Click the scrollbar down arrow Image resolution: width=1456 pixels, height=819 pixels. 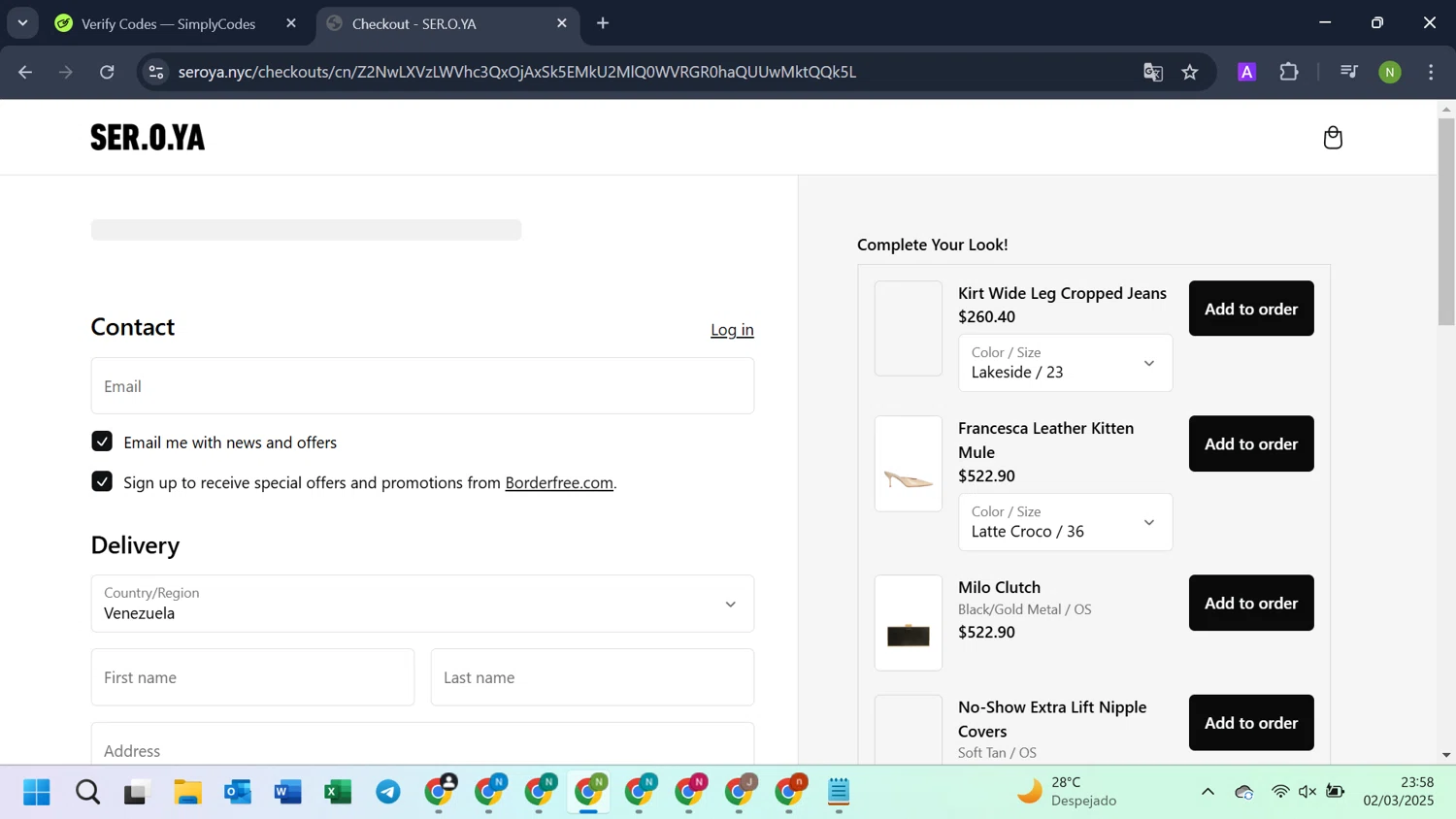(x=1446, y=755)
